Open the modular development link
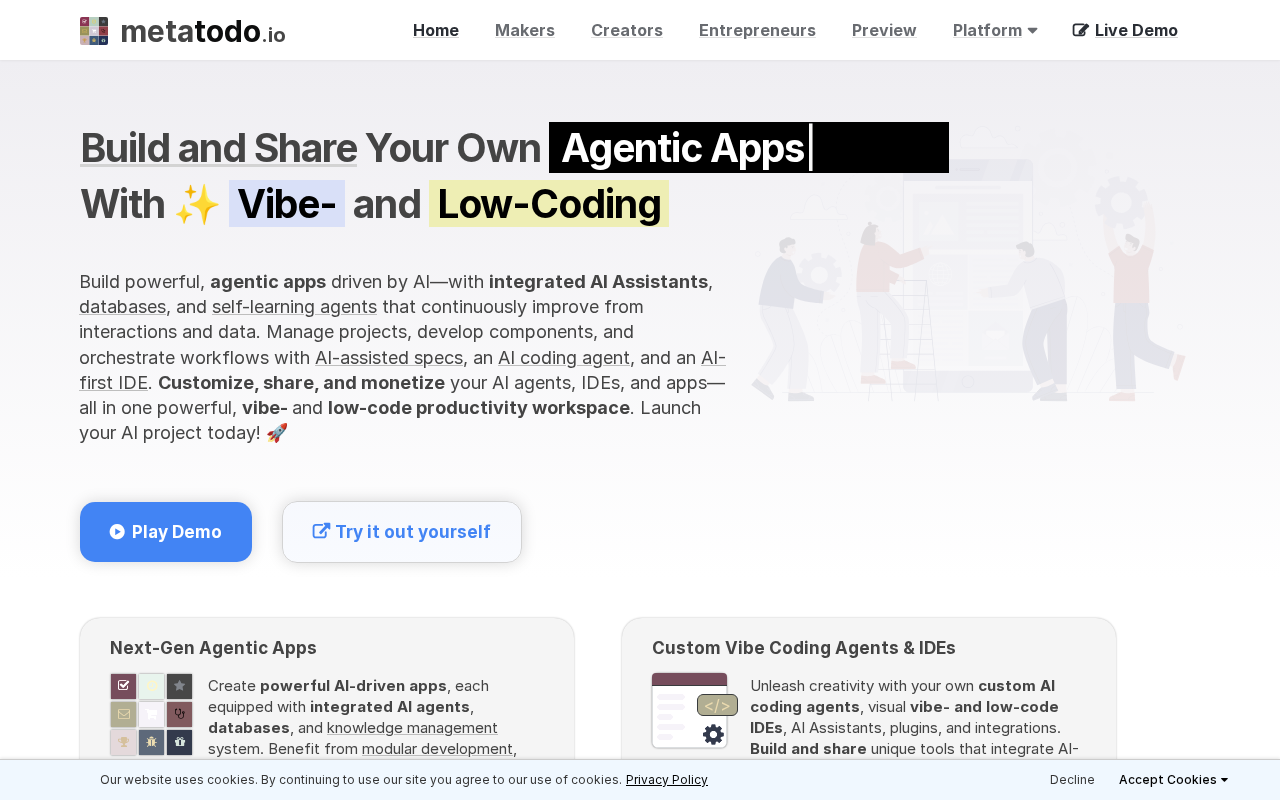This screenshot has height=800, width=1280. point(437,748)
